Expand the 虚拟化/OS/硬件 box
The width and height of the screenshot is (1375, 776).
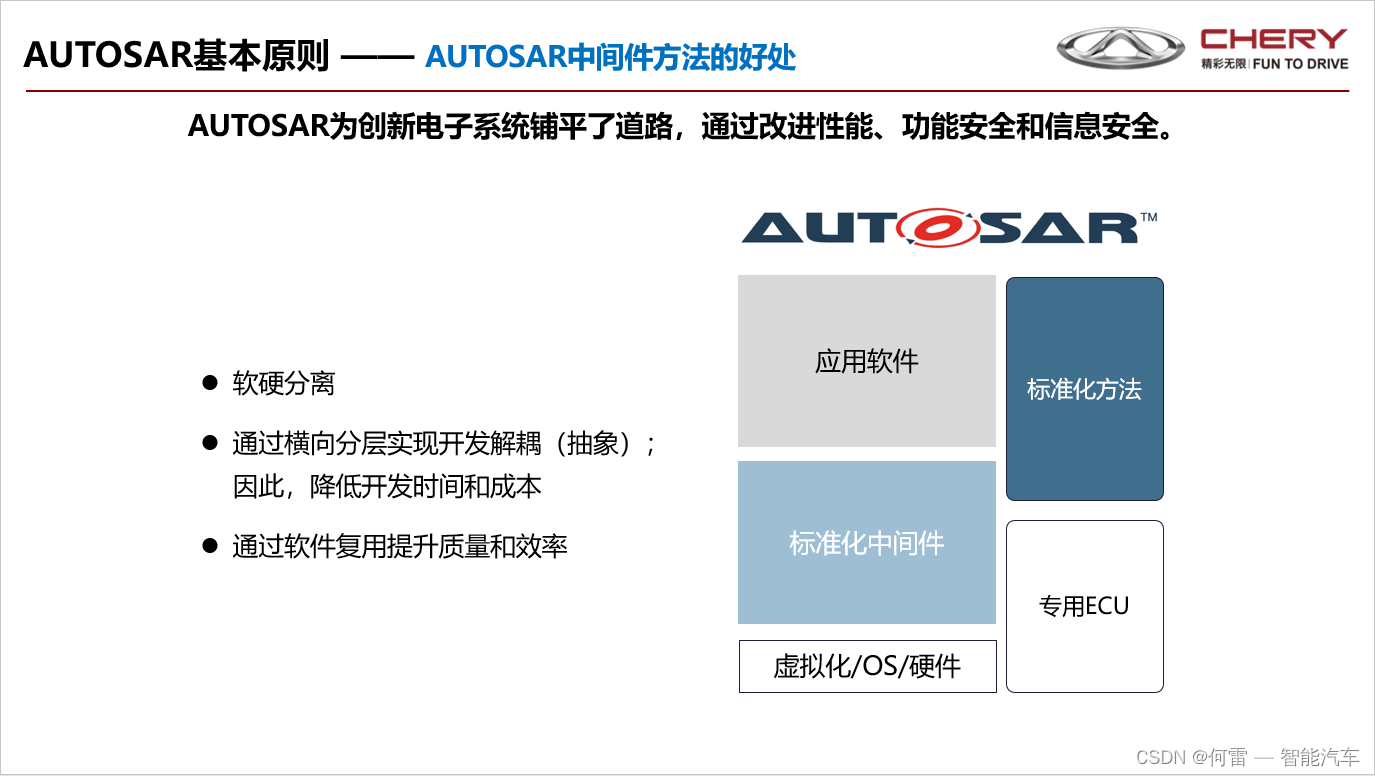tap(866, 665)
